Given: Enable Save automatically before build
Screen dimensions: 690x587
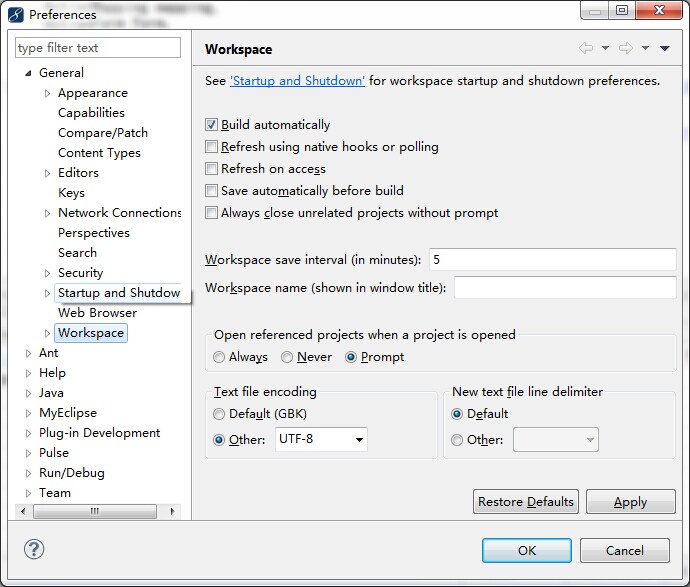Looking at the screenshot, I should 211,191.
